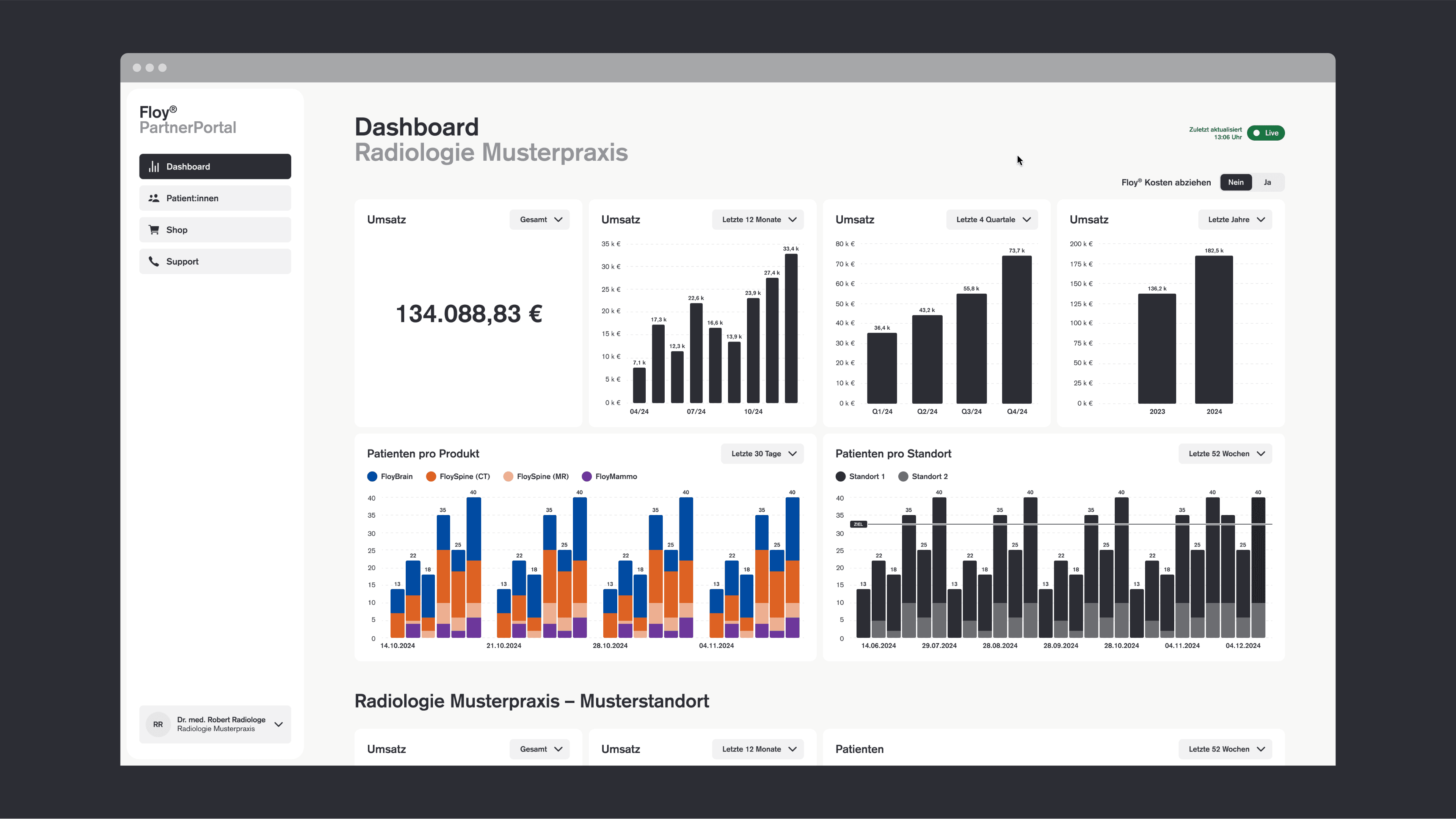Expand the Dr. med. Robert Radiologe account menu
Viewport: 1456px width, 819px height.
click(278, 724)
